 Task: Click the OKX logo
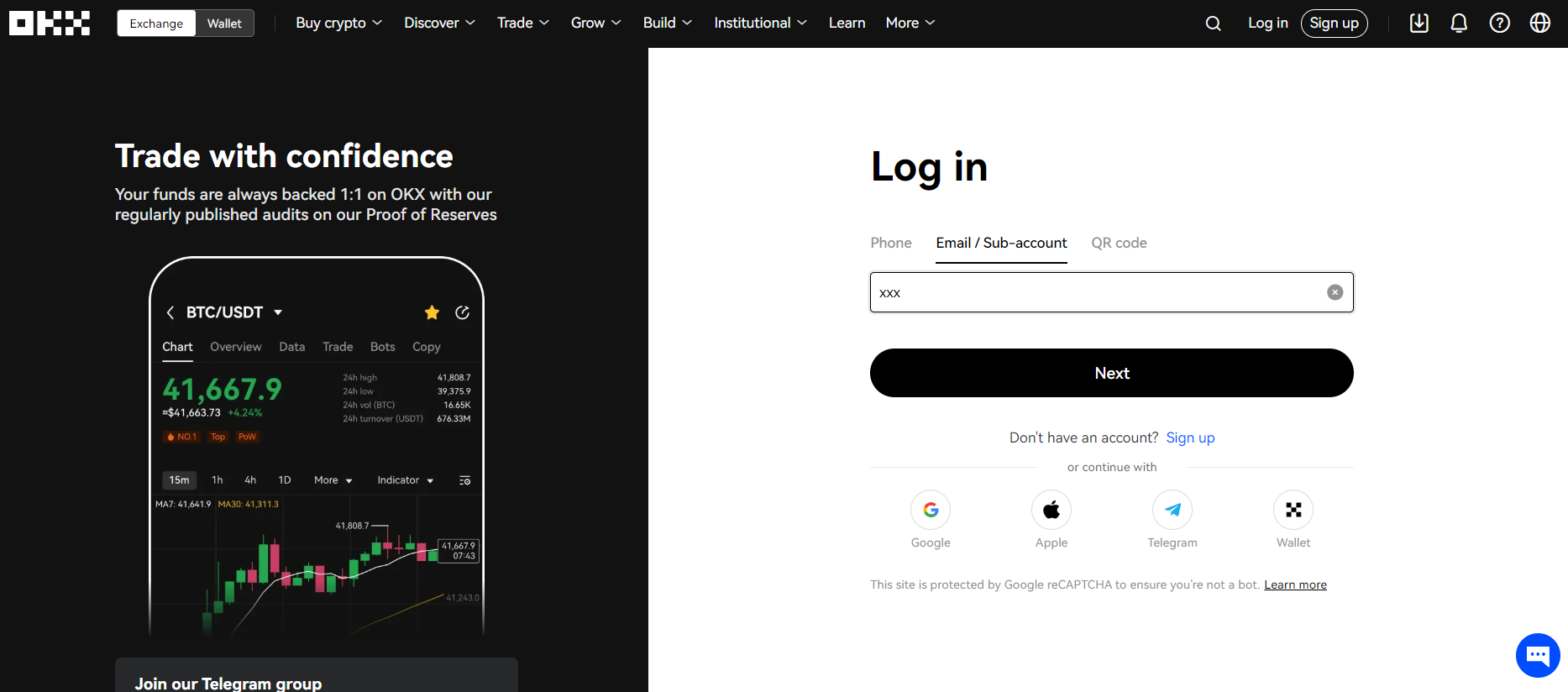[x=50, y=24]
